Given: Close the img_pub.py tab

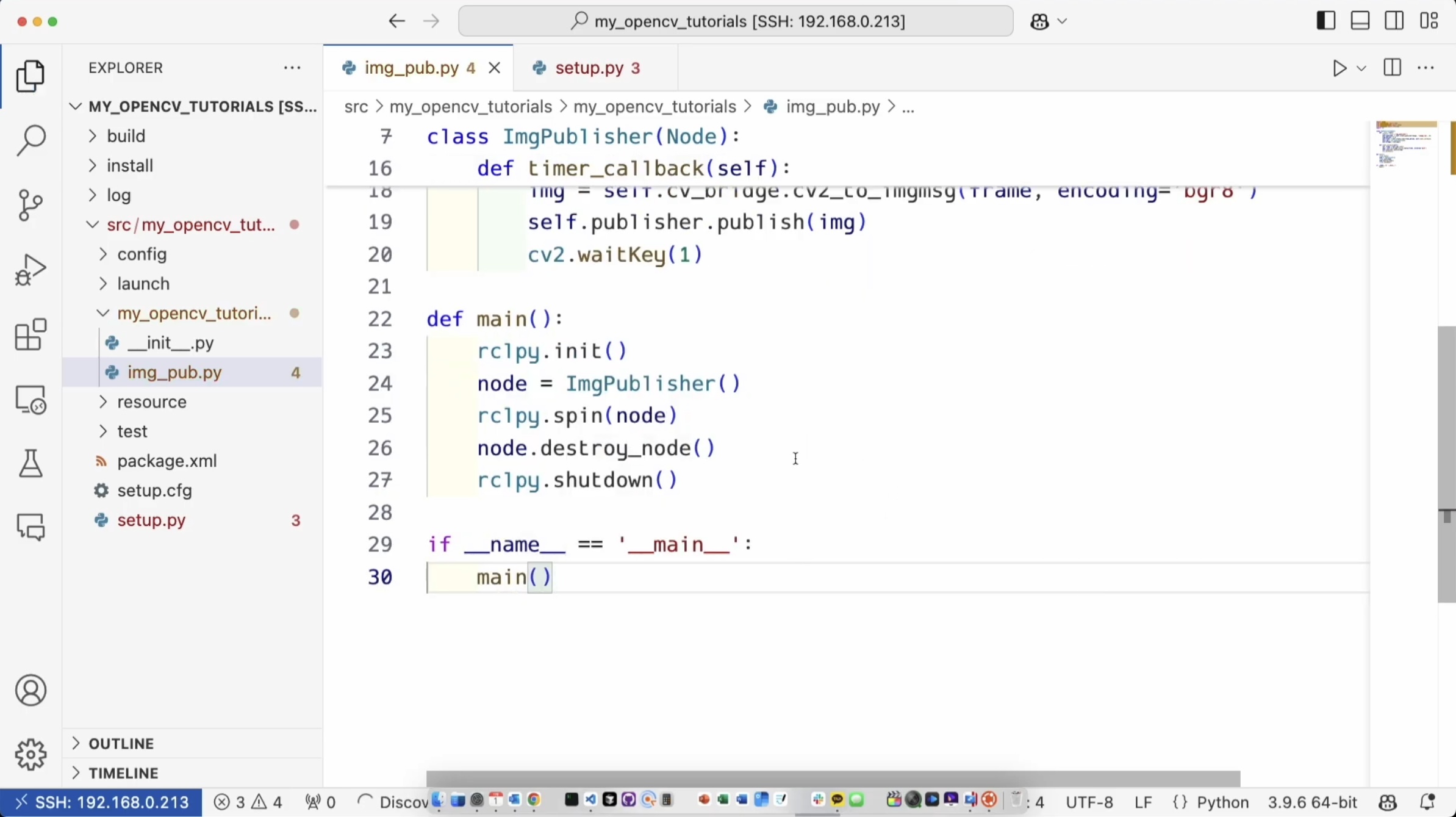Looking at the screenshot, I should coord(495,68).
